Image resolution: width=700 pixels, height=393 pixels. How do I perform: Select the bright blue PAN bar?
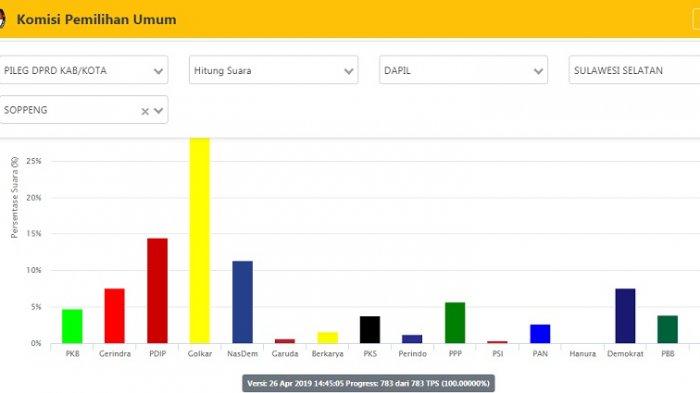[x=540, y=334]
